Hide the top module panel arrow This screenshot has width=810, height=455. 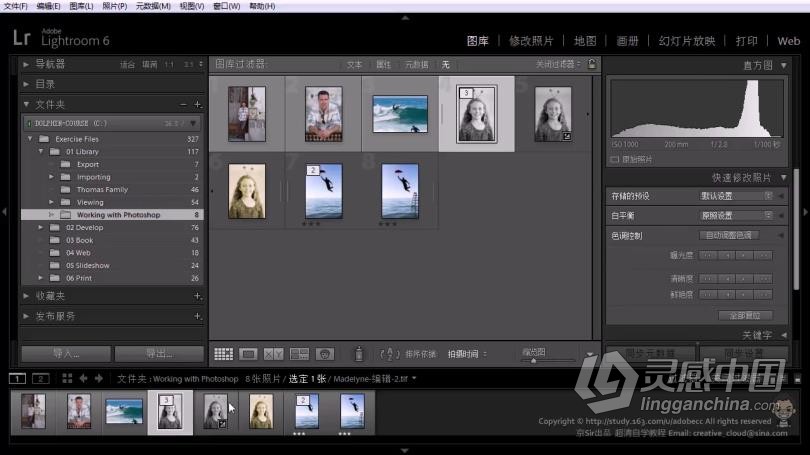click(x=405, y=18)
